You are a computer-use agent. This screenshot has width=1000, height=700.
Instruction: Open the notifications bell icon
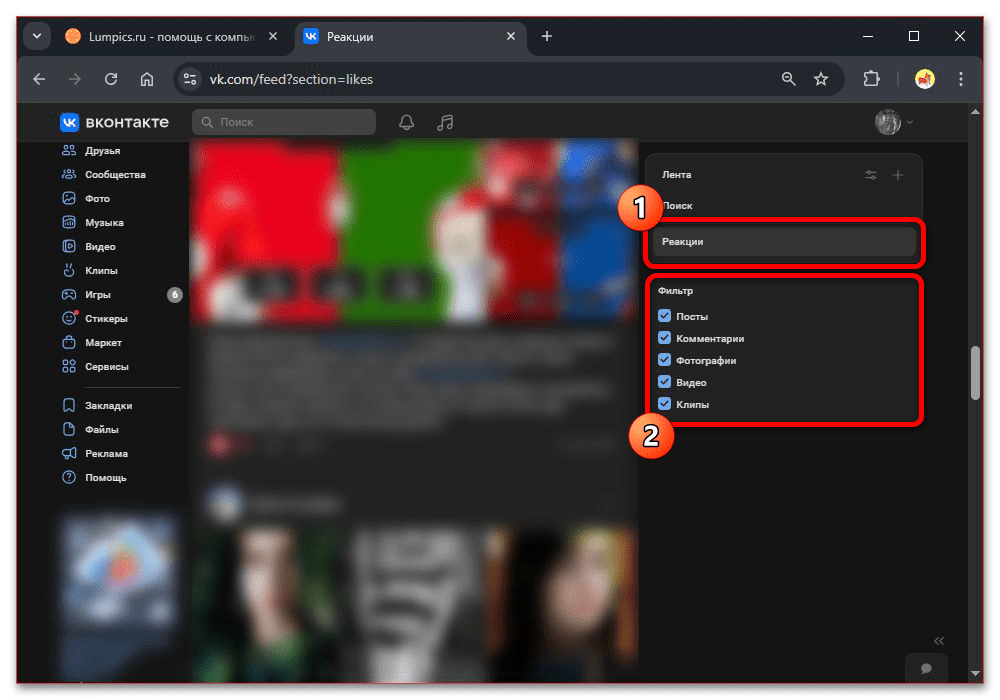click(406, 122)
